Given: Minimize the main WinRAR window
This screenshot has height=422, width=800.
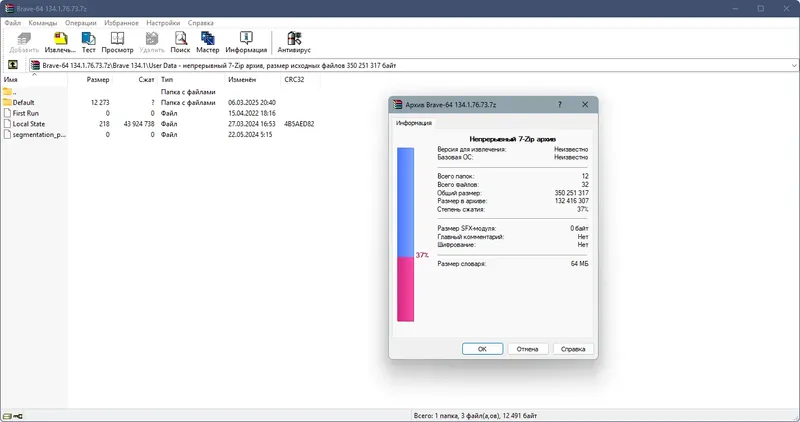Looking at the screenshot, I should [x=736, y=8].
